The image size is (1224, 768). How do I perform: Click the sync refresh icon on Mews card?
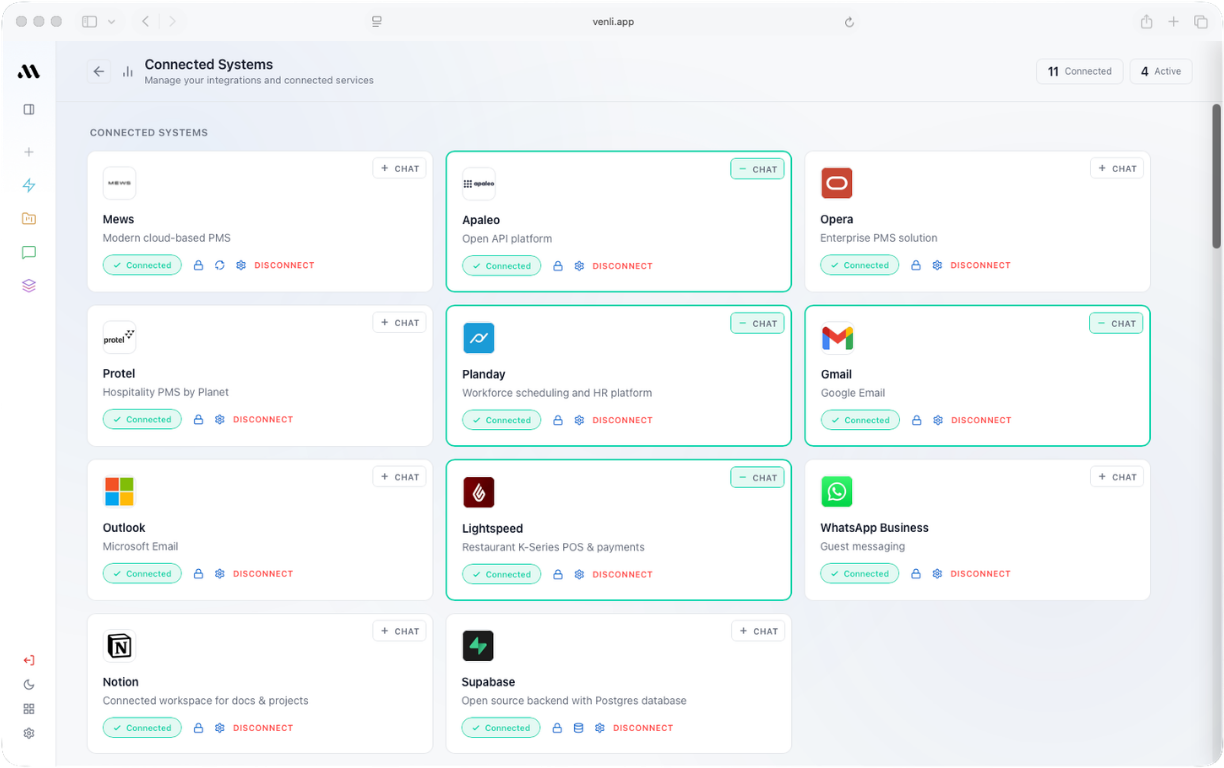click(220, 266)
